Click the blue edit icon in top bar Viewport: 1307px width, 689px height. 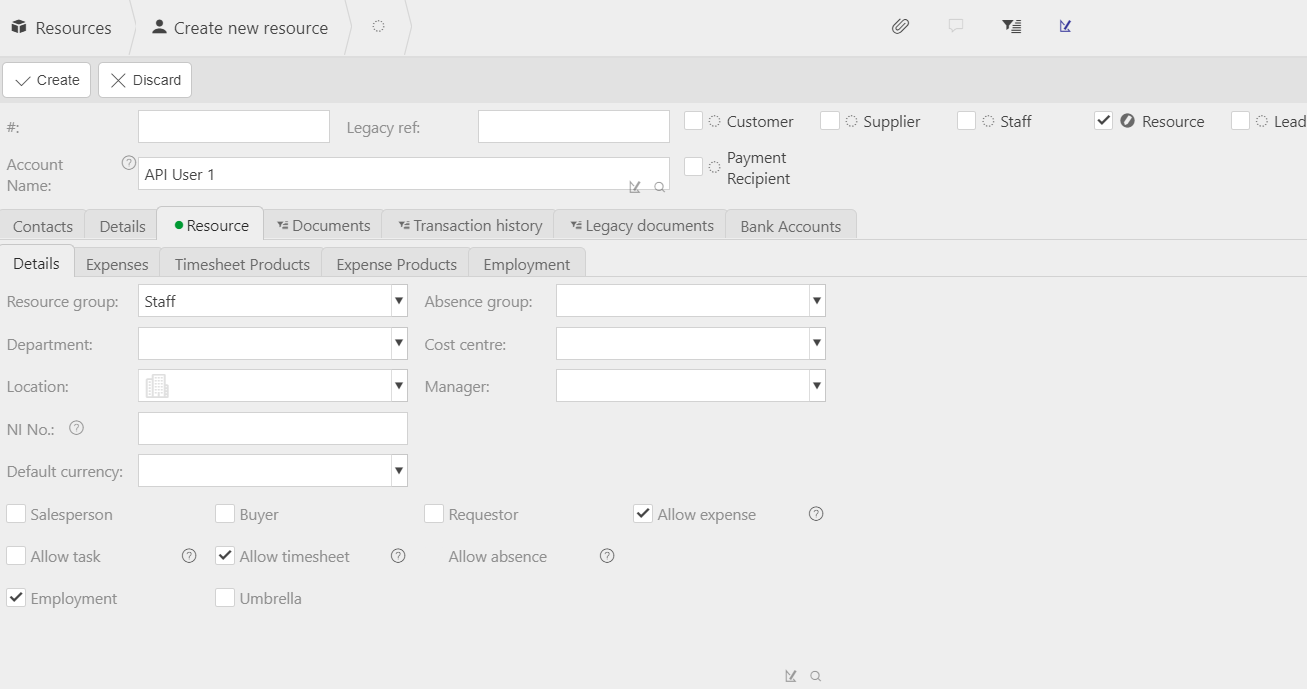[1065, 27]
